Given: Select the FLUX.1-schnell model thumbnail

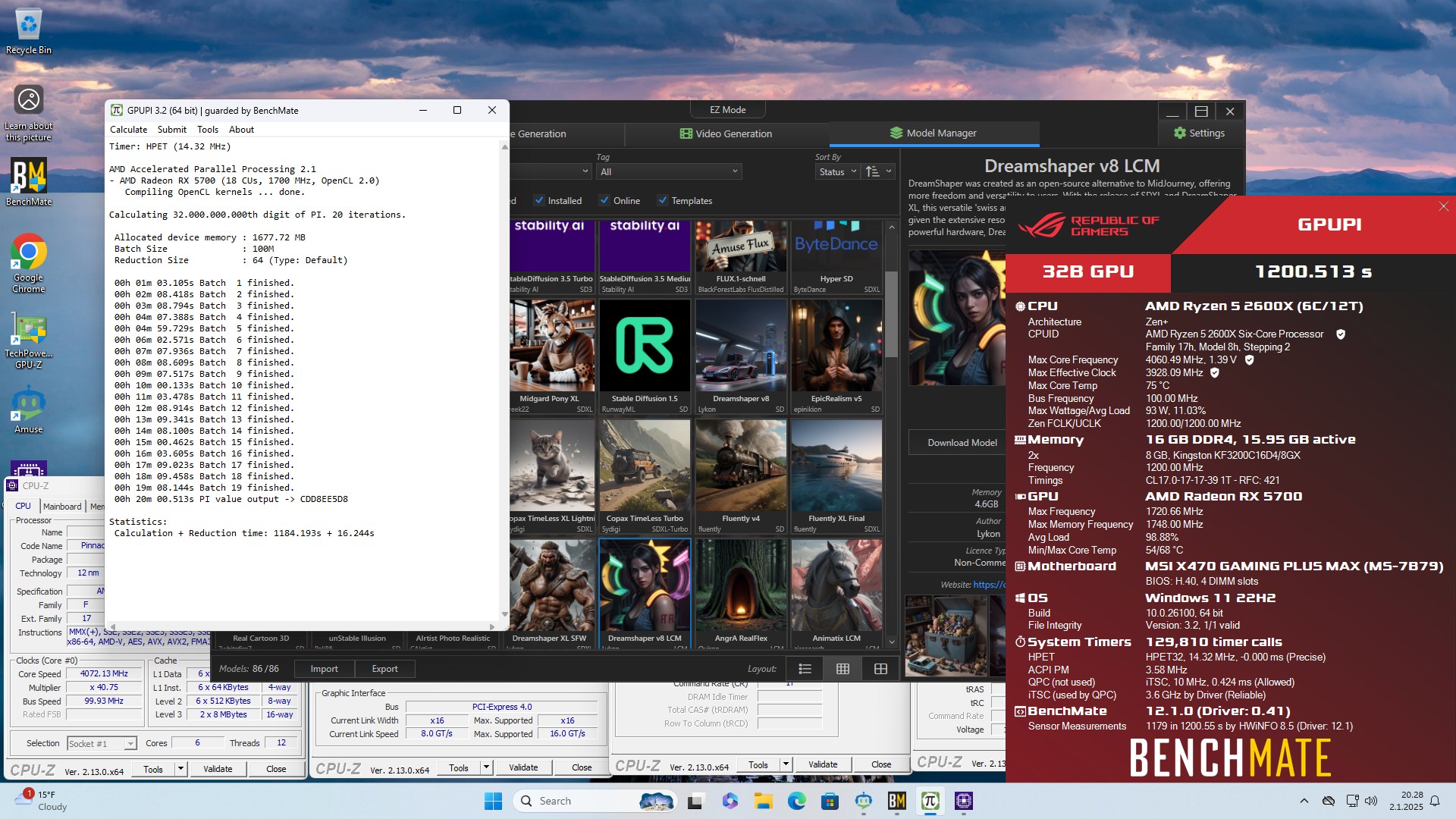Looking at the screenshot, I should coord(741,256).
